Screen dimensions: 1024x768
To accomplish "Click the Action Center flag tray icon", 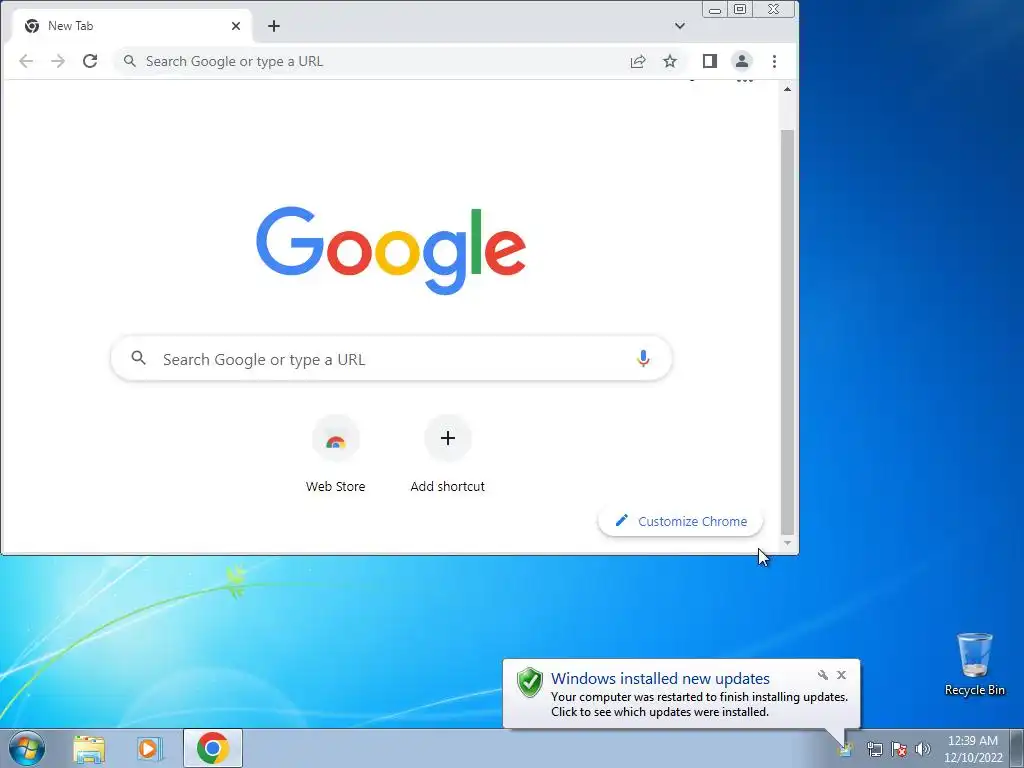I will [x=899, y=749].
